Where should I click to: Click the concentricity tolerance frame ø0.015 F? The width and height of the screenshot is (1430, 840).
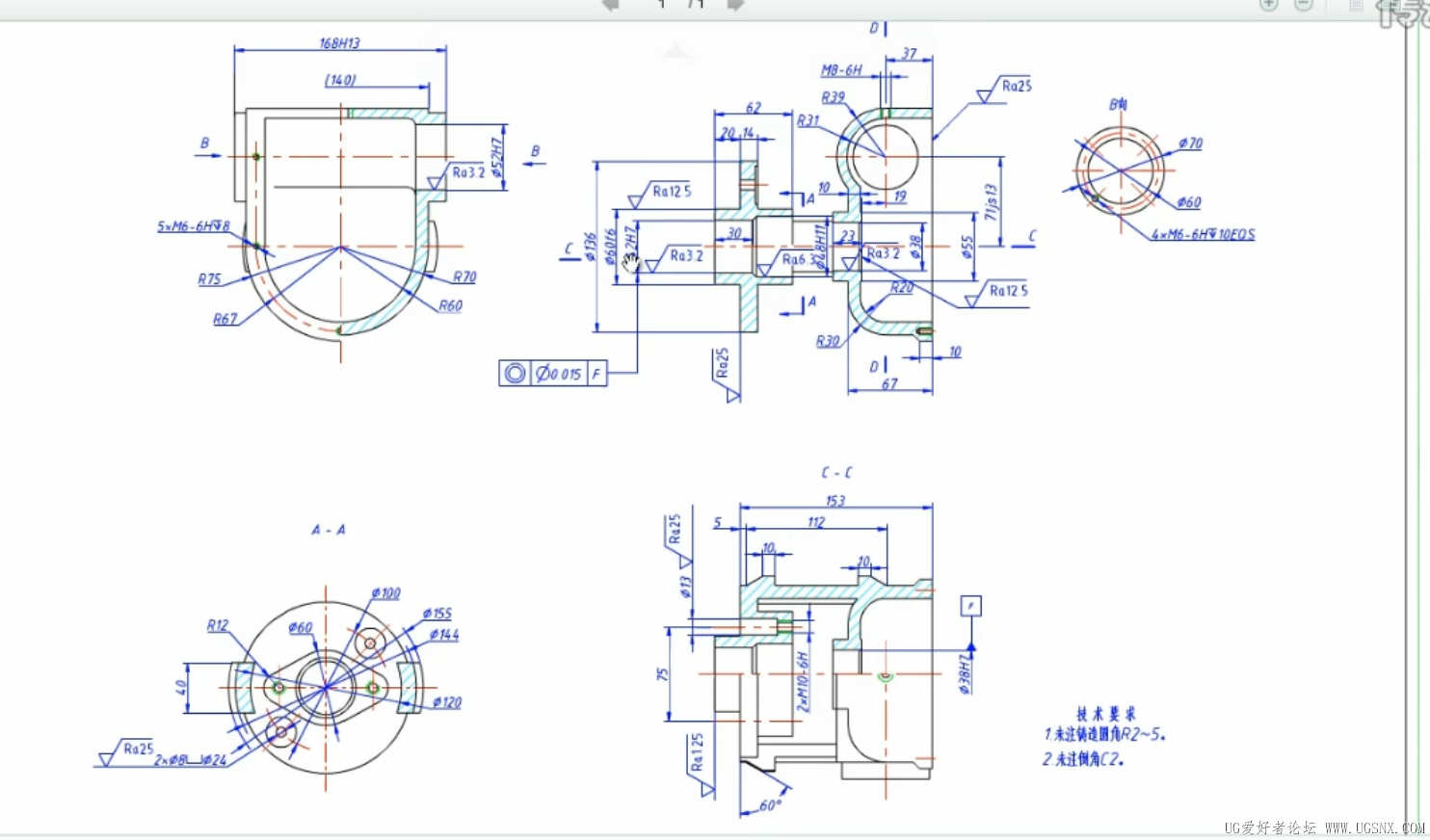coord(553,373)
